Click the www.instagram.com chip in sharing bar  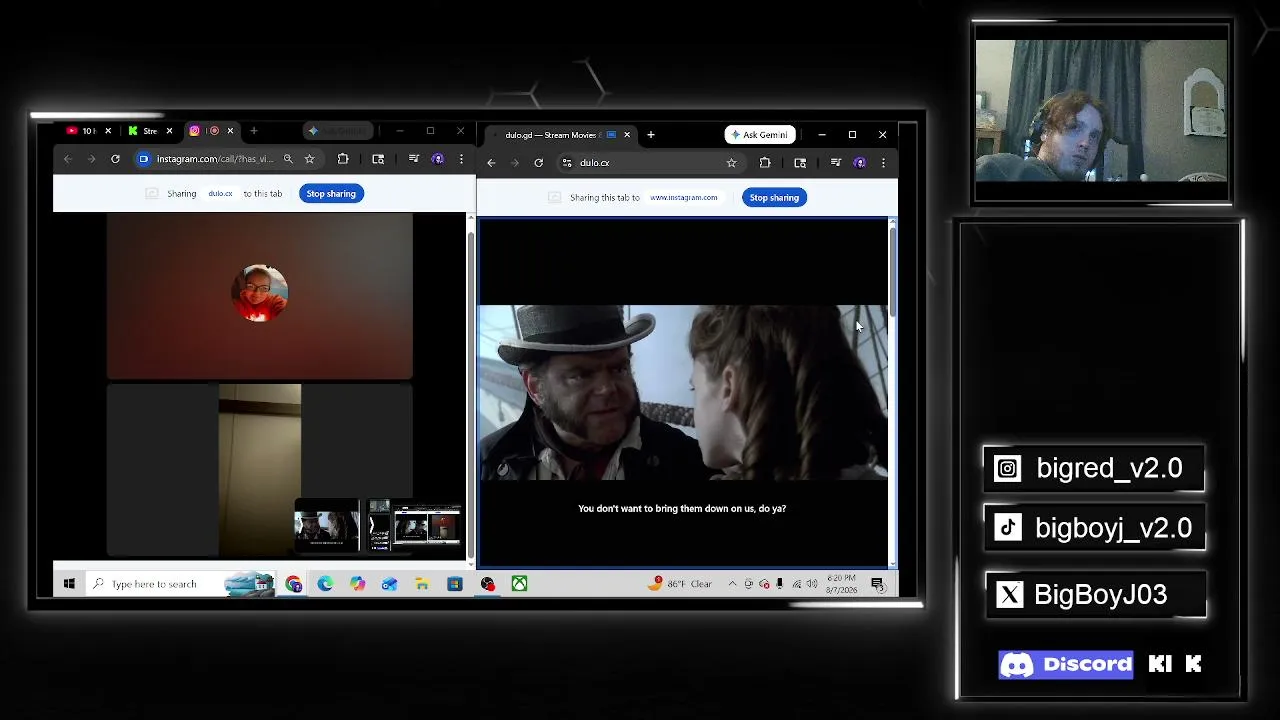coord(684,198)
